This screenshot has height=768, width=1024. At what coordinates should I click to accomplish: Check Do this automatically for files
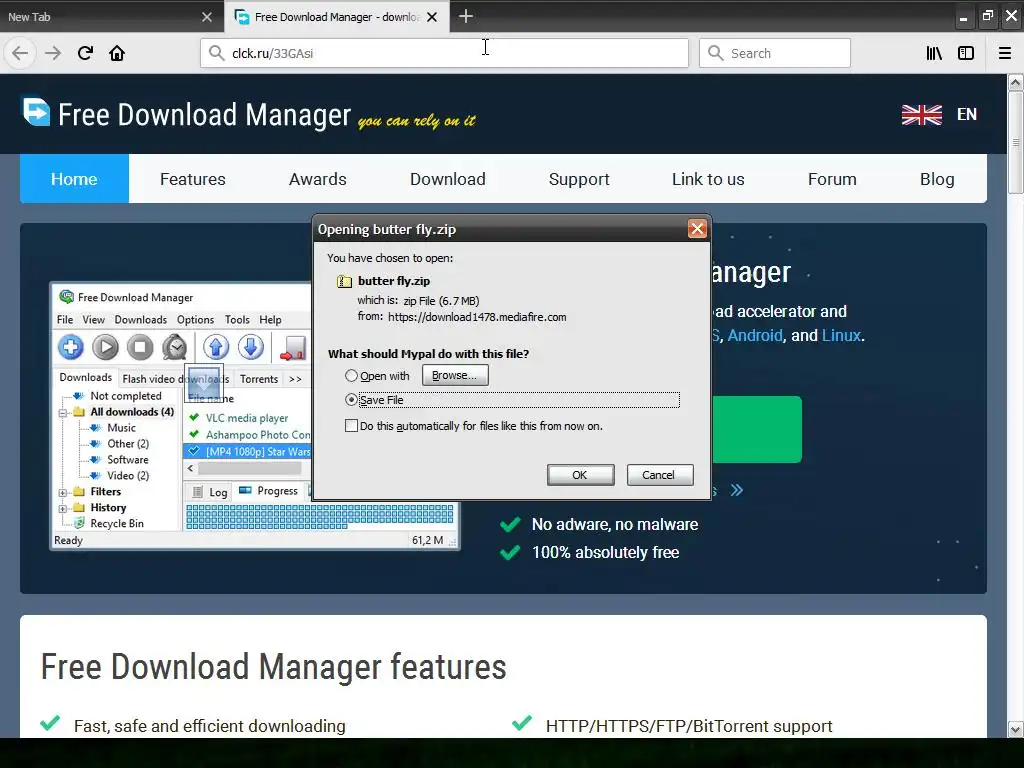(351, 426)
